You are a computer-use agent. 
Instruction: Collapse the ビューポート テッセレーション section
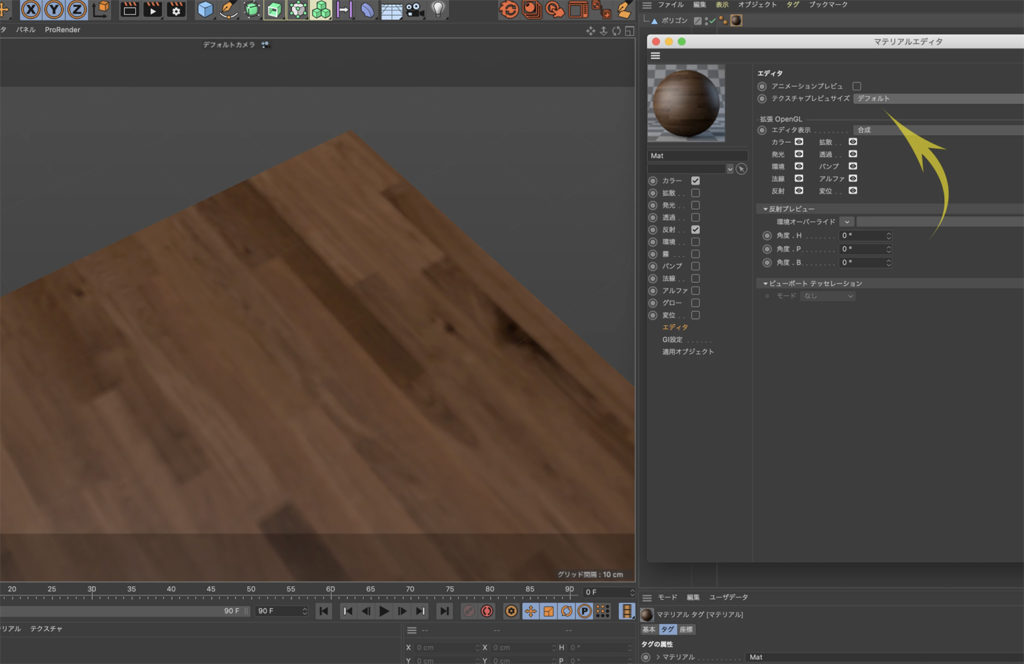coord(765,283)
